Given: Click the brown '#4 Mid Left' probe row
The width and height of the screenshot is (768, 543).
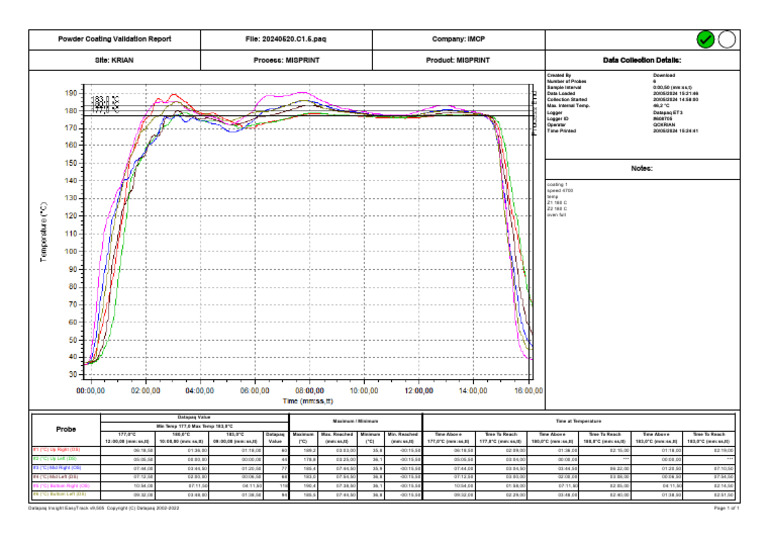Looking at the screenshot, I should 384,477.
